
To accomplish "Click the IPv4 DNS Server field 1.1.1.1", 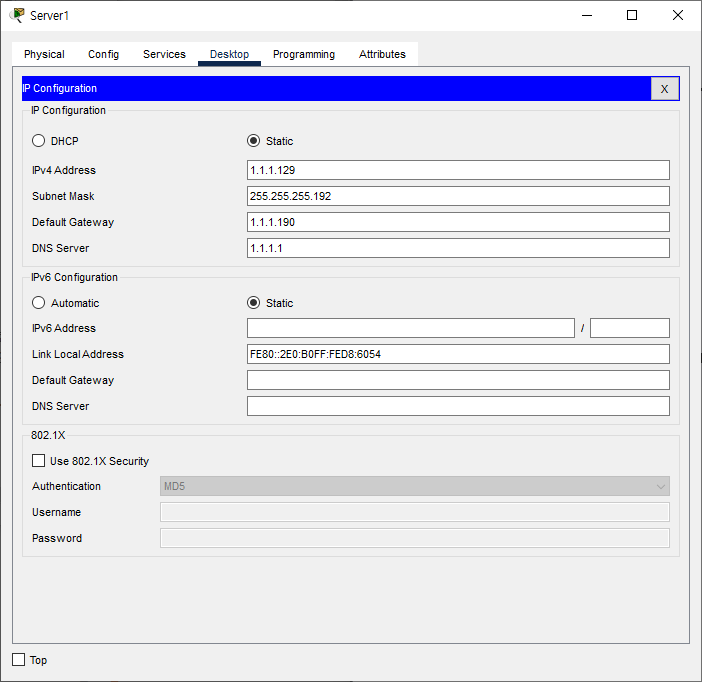I will pyautogui.click(x=458, y=248).
